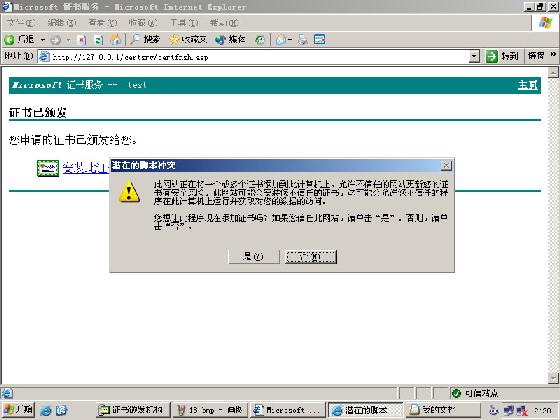Switch to the dialog's active IE-icon taskbar button

click(x=365, y=410)
